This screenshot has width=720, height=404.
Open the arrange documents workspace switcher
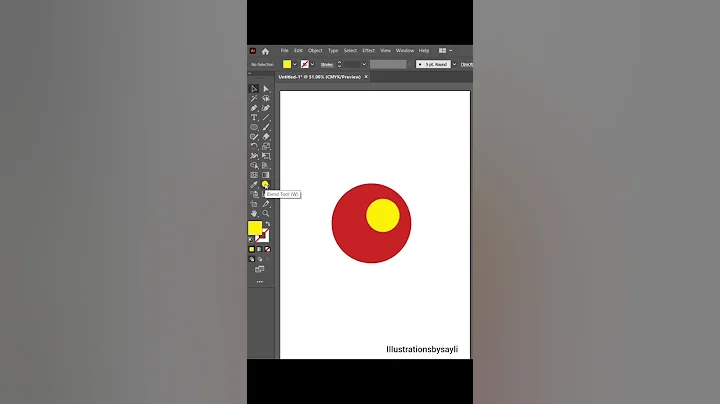coord(445,50)
